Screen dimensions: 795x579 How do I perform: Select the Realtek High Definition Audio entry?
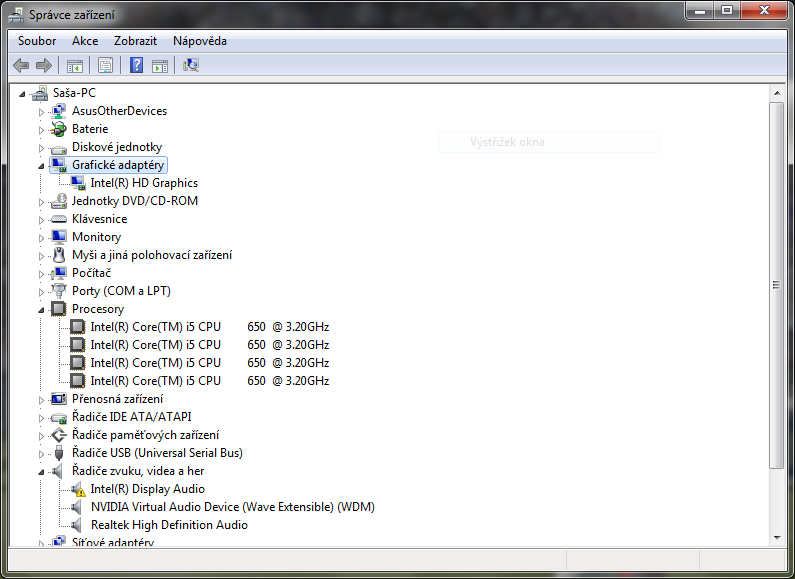[x=169, y=525]
